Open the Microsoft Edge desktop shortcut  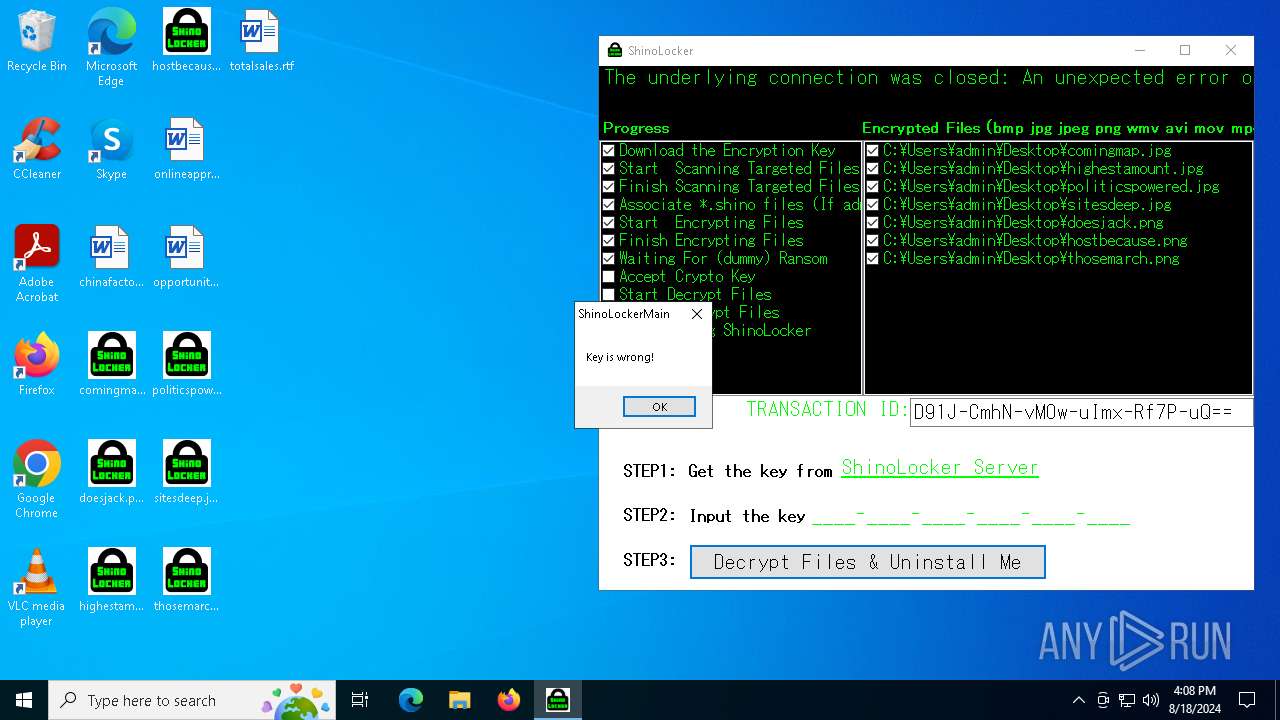click(x=111, y=47)
